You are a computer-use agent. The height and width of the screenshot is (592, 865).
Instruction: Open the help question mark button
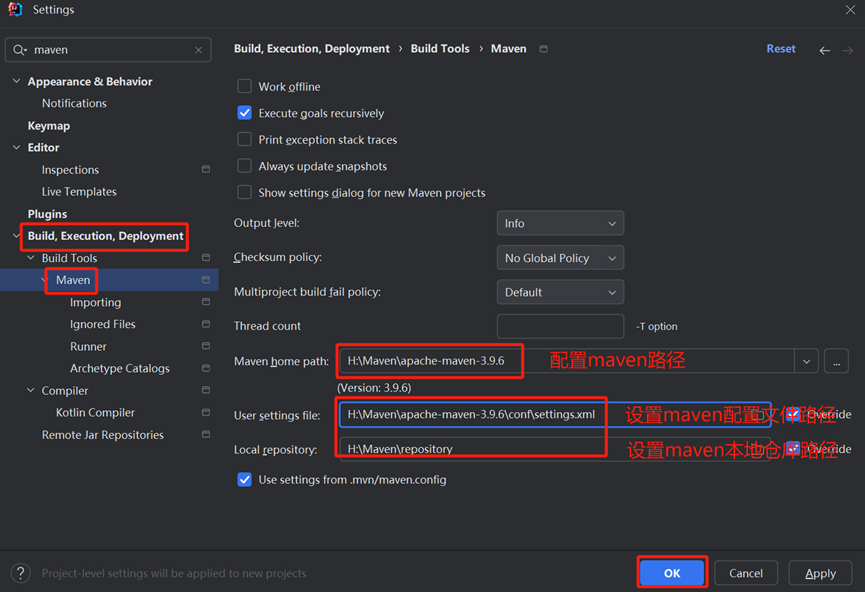click(20, 573)
